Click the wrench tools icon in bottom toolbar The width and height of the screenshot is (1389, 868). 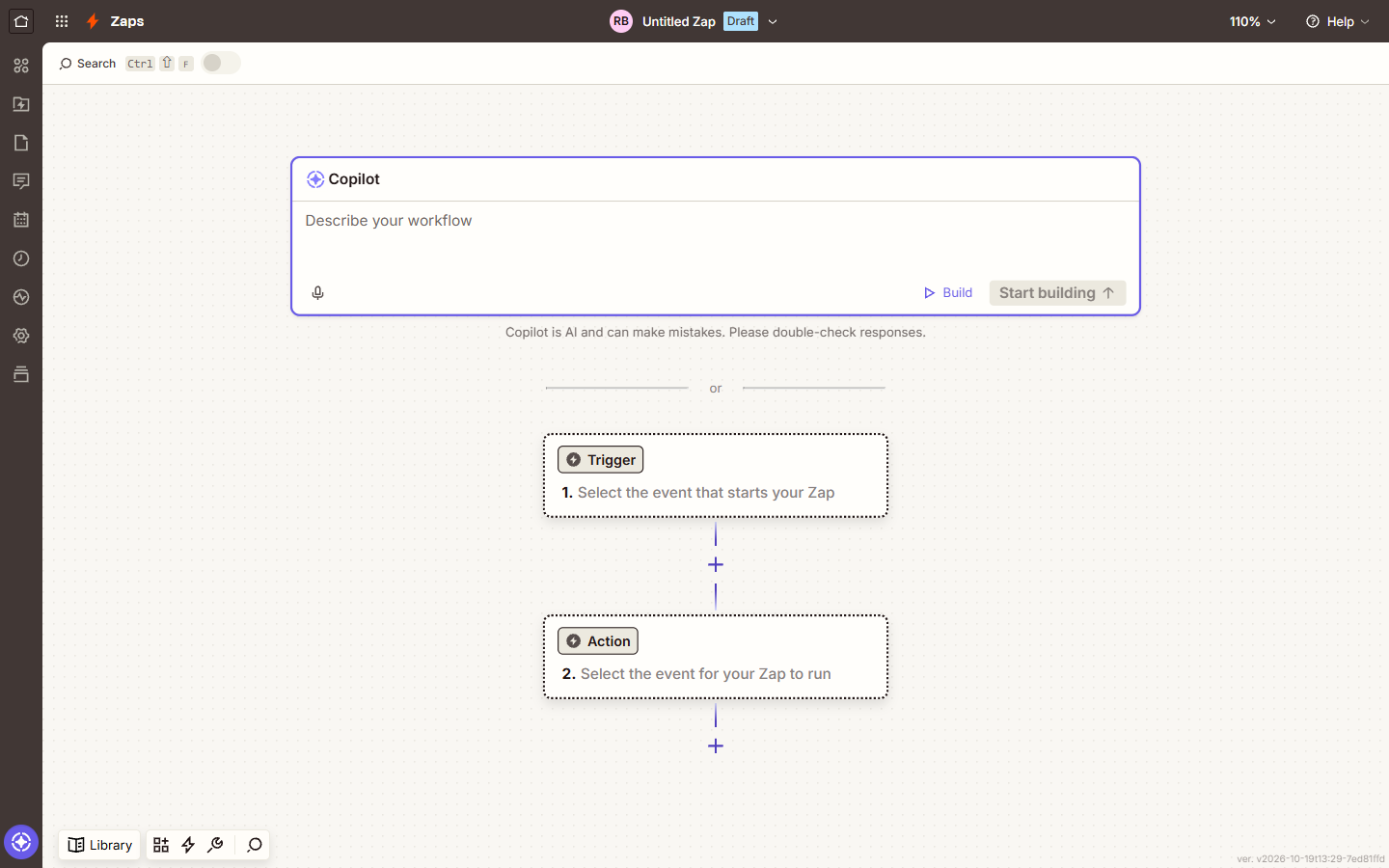point(215,845)
